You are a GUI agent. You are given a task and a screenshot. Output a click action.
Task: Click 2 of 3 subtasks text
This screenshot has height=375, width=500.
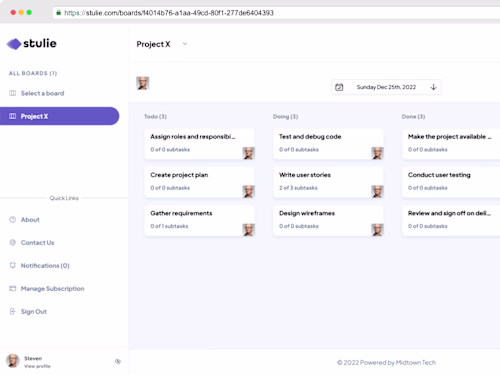click(298, 188)
